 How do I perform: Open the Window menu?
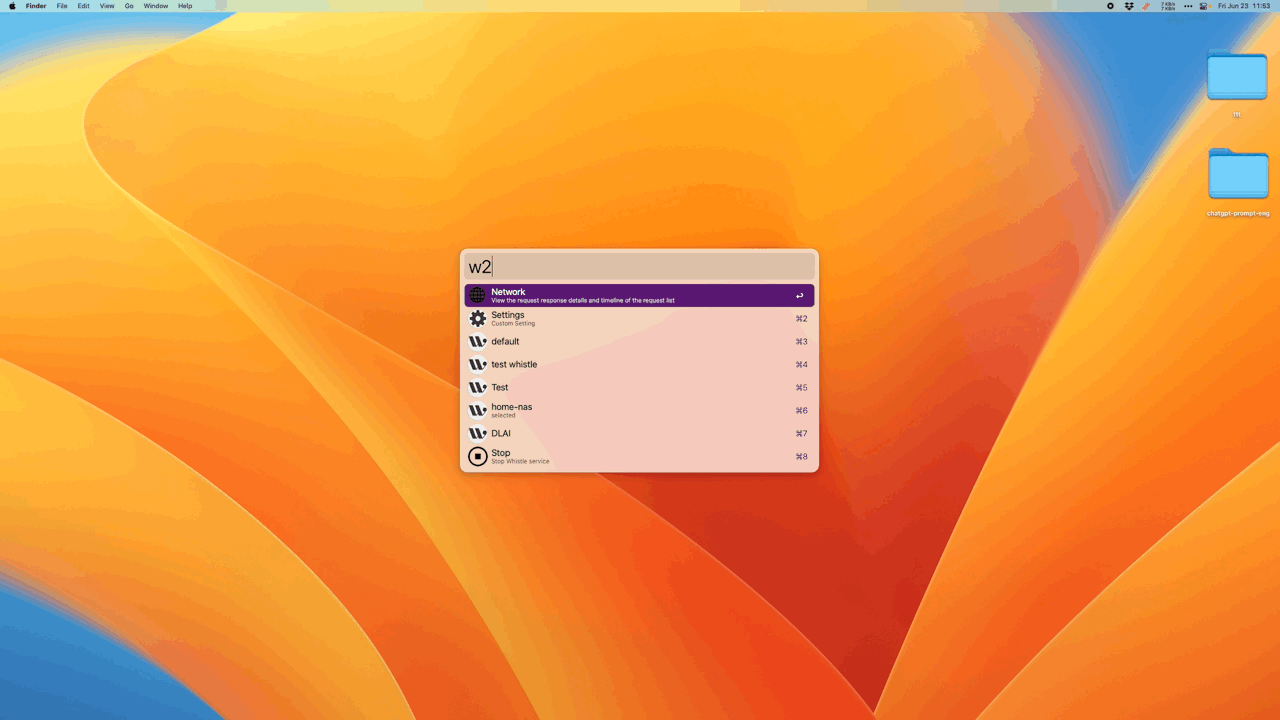click(156, 6)
